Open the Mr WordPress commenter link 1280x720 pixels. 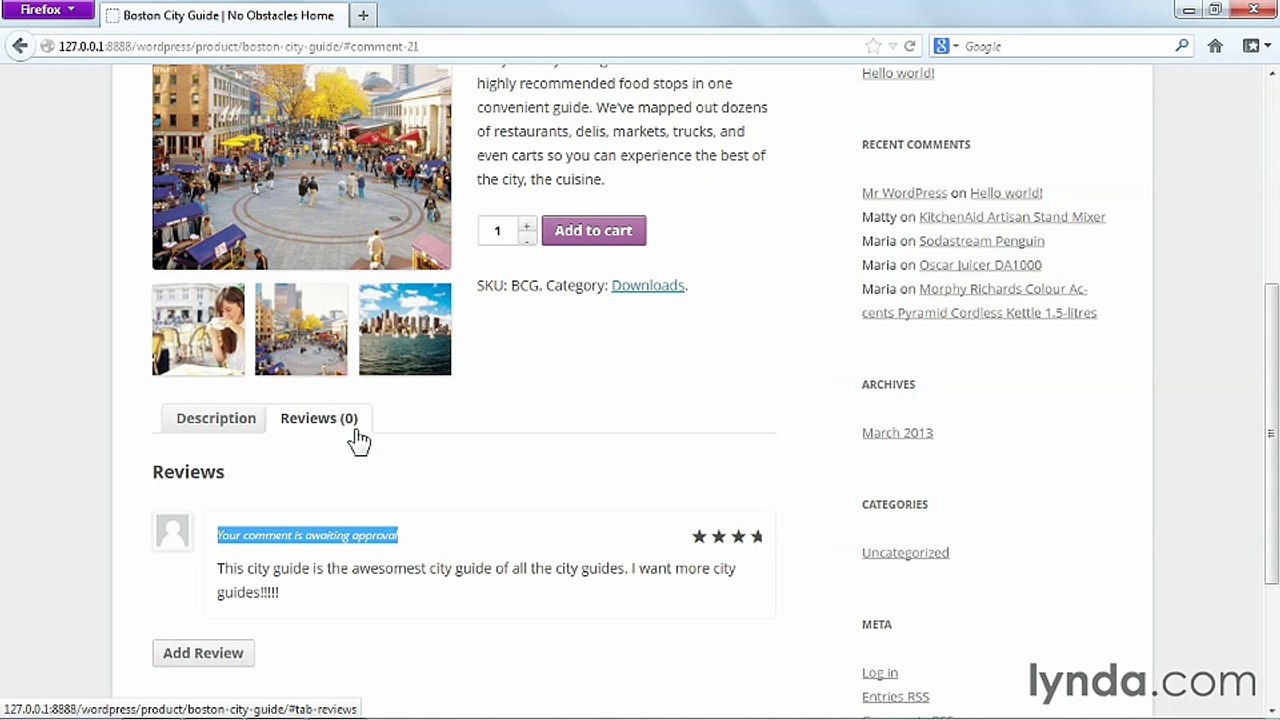click(904, 193)
